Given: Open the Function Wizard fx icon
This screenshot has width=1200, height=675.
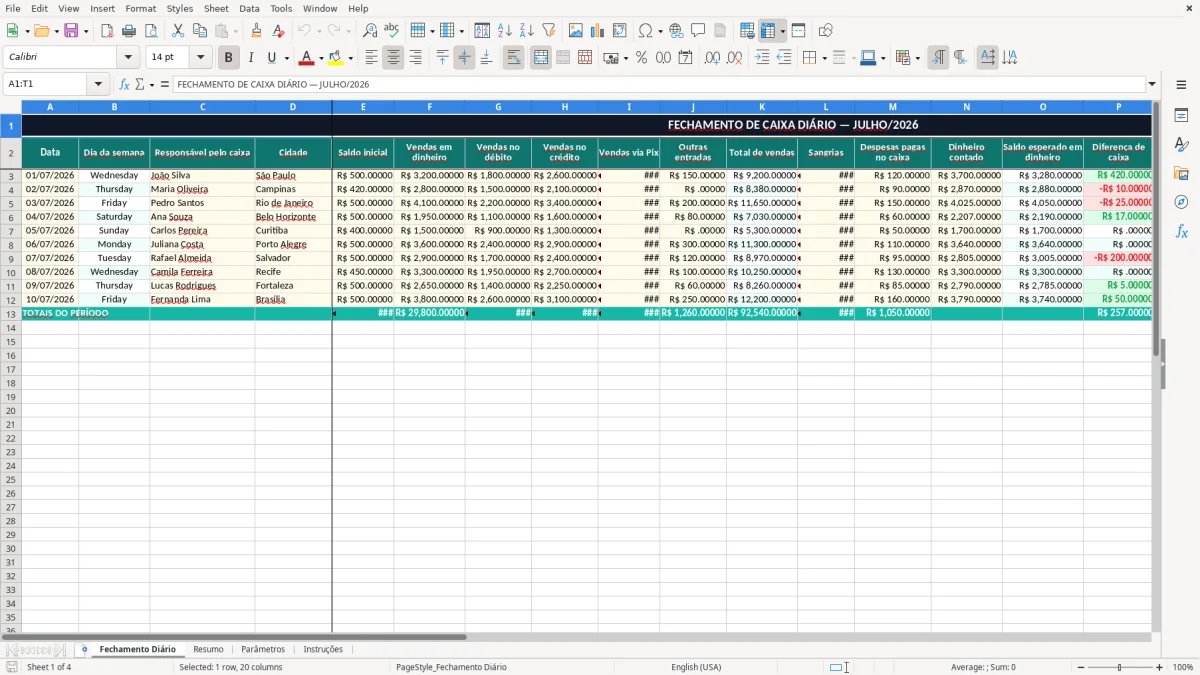Looking at the screenshot, I should pyautogui.click(x=124, y=85).
